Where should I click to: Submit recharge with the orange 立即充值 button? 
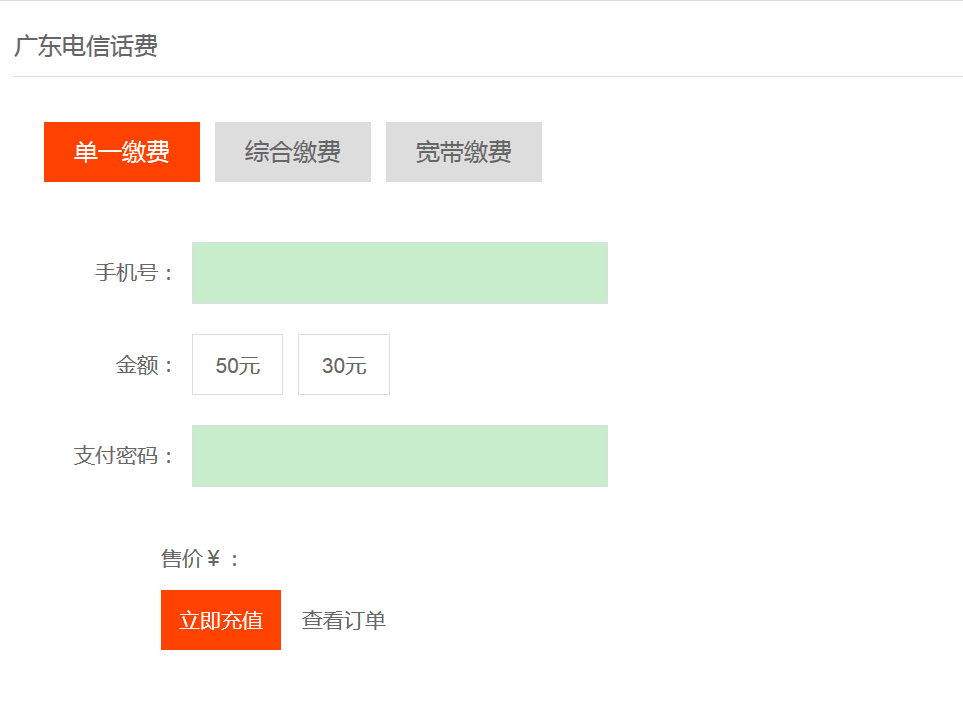point(221,620)
